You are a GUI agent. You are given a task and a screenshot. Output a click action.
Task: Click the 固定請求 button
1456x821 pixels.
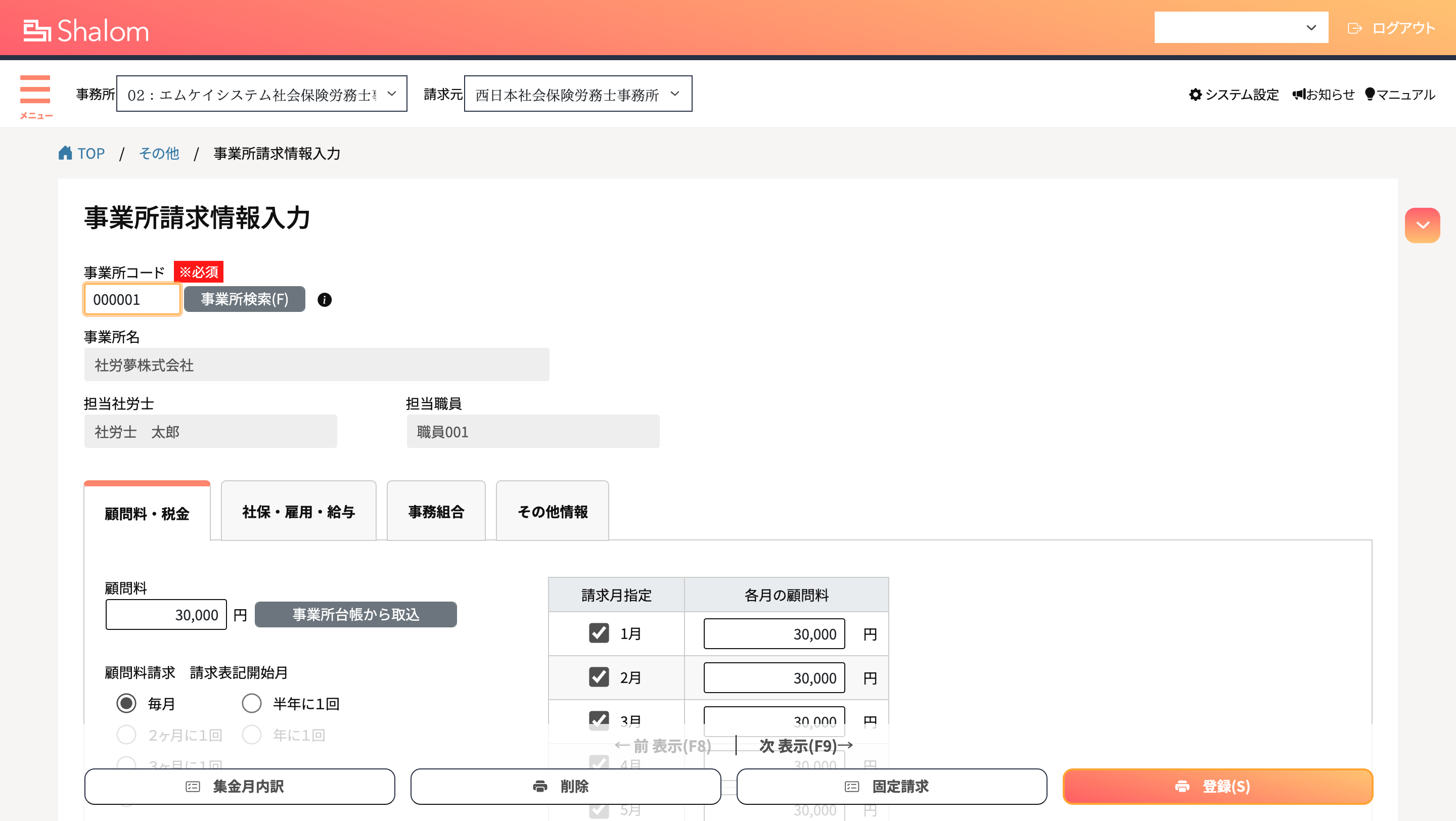(x=892, y=787)
